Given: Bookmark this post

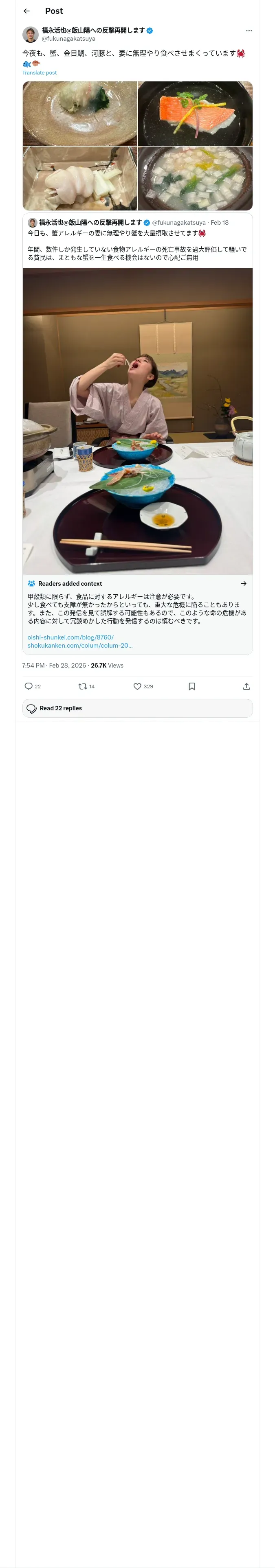Looking at the screenshot, I should click(191, 686).
